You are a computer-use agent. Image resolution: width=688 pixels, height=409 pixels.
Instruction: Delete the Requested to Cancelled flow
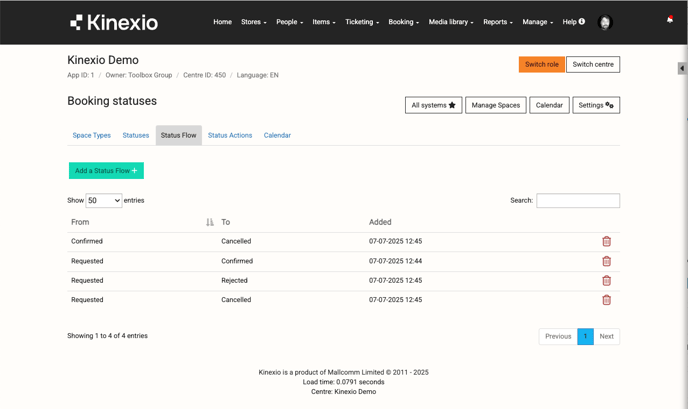(606, 300)
